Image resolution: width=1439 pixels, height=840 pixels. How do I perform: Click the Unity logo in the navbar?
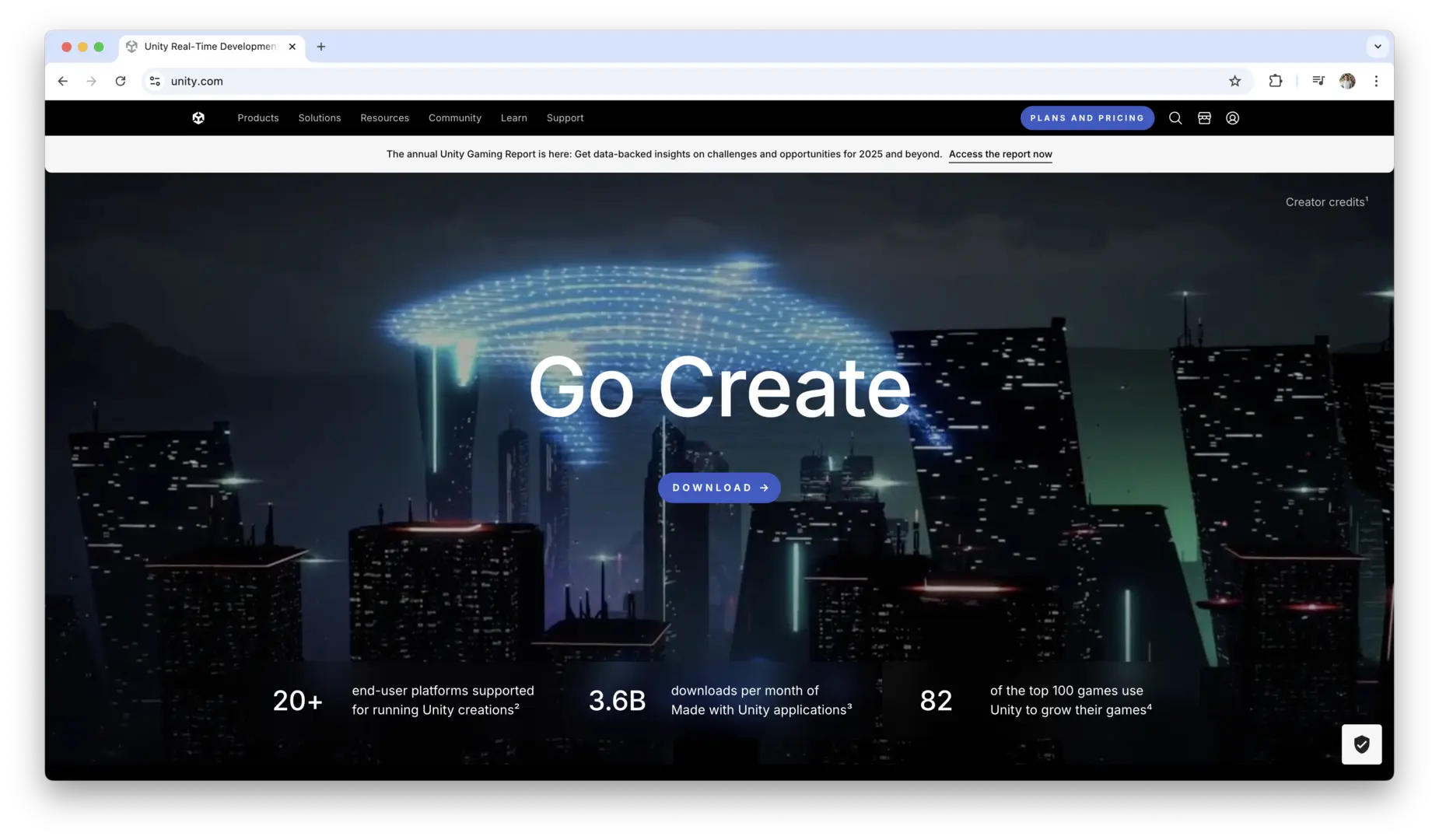pyautogui.click(x=198, y=118)
